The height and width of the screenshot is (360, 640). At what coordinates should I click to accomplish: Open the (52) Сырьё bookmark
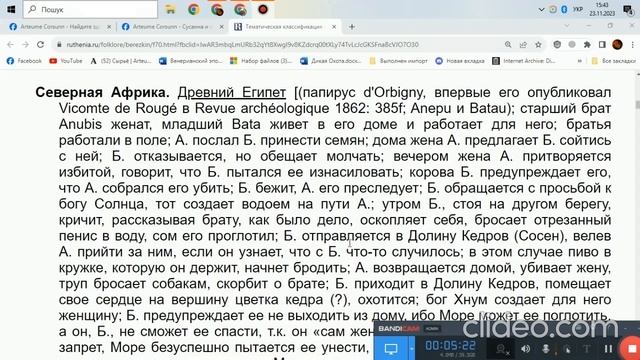120,61
